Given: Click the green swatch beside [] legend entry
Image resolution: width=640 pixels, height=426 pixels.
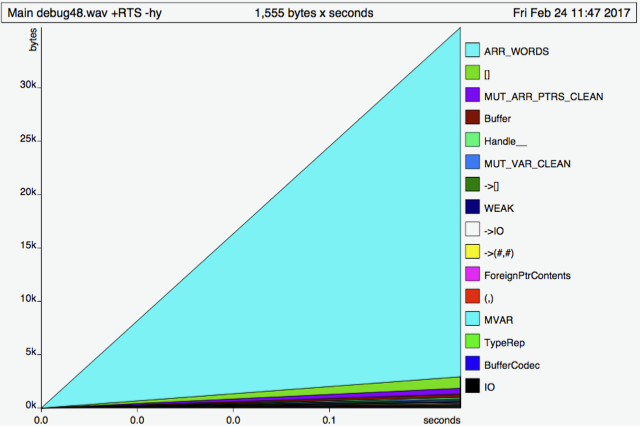Looking at the screenshot, I should [x=472, y=73].
